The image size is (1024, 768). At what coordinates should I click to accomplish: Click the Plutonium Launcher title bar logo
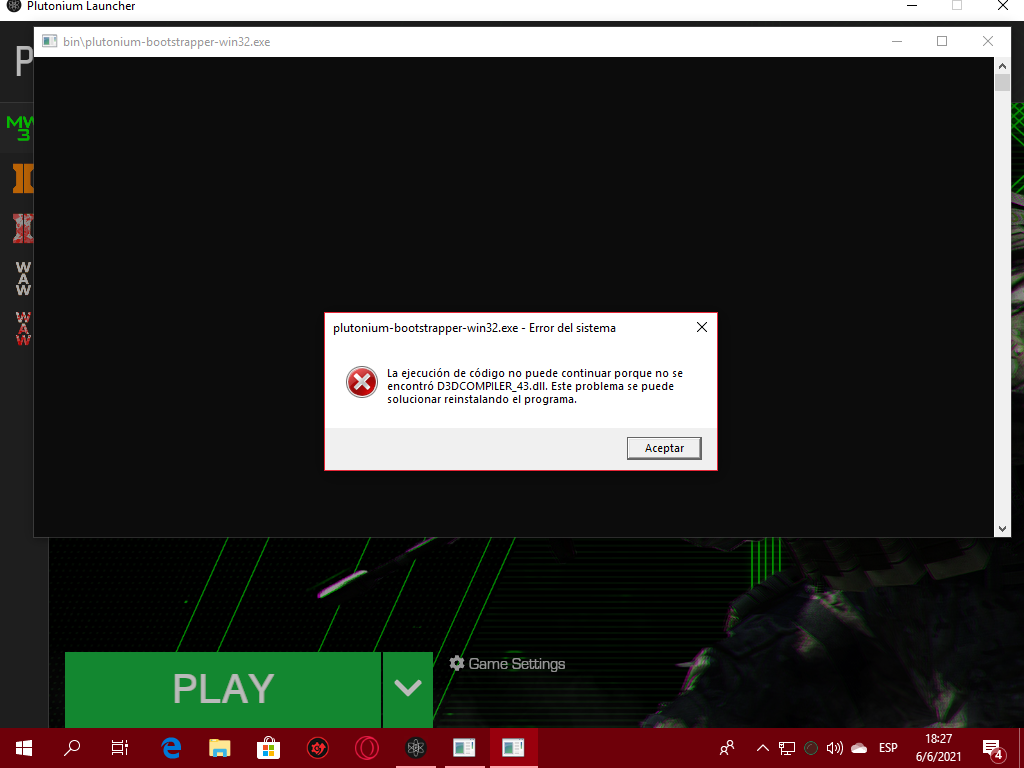click(x=13, y=6)
